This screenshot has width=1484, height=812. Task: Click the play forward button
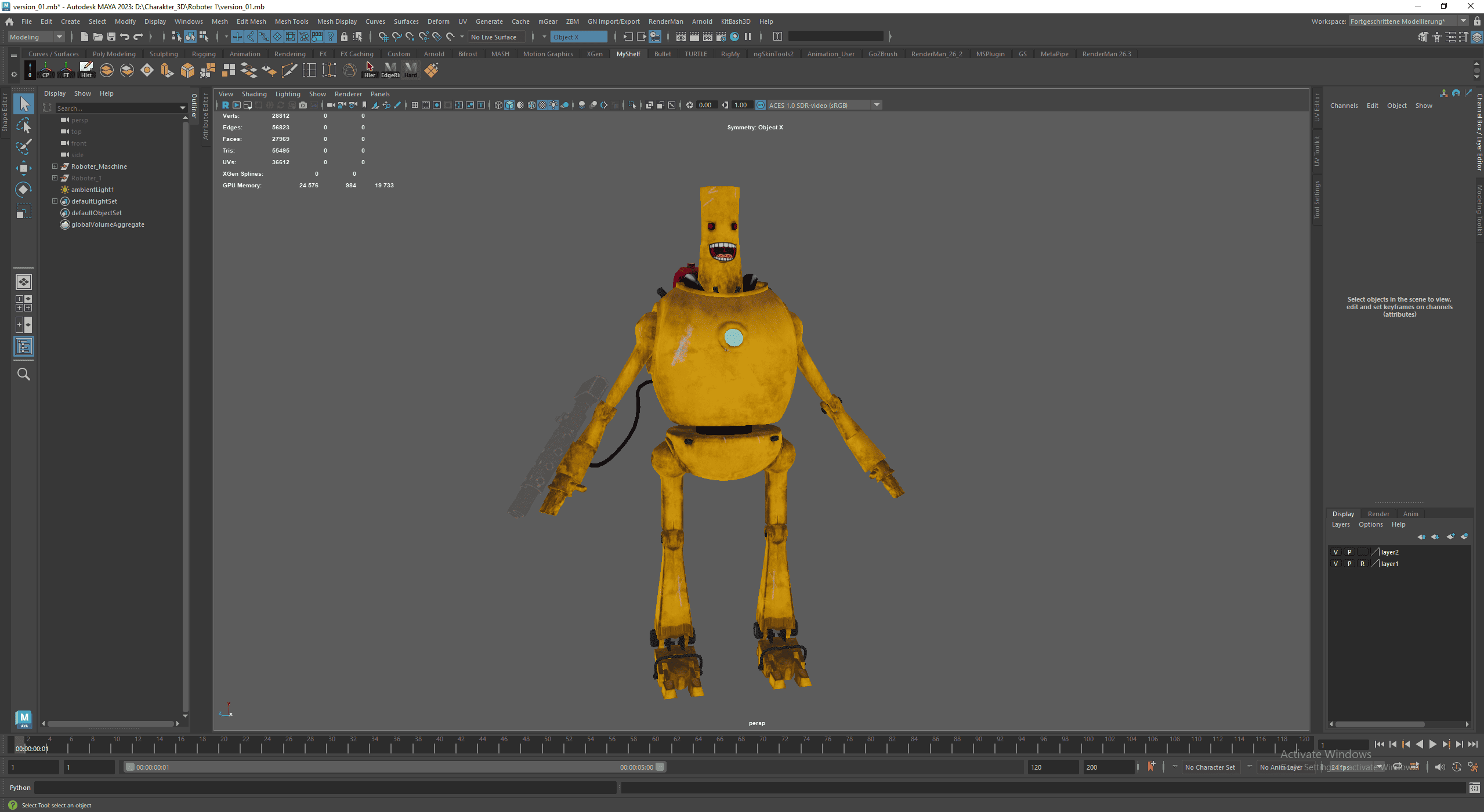(x=1432, y=745)
